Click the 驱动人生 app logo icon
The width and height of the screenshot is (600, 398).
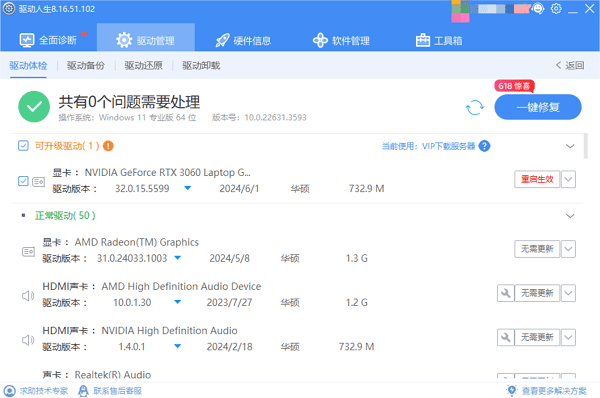pyautogui.click(x=9, y=8)
